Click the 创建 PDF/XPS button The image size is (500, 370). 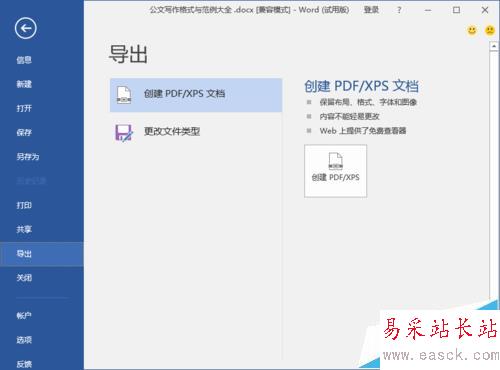[x=335, y=171]
